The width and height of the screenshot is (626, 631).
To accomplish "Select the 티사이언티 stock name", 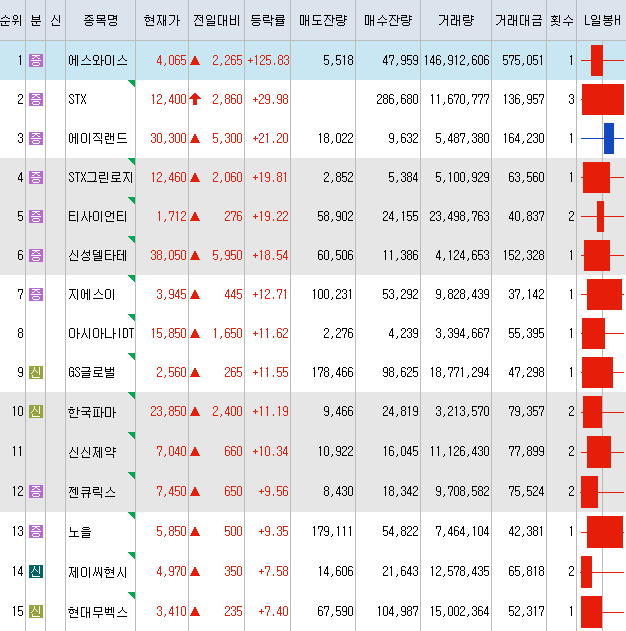I will [98, 217].
